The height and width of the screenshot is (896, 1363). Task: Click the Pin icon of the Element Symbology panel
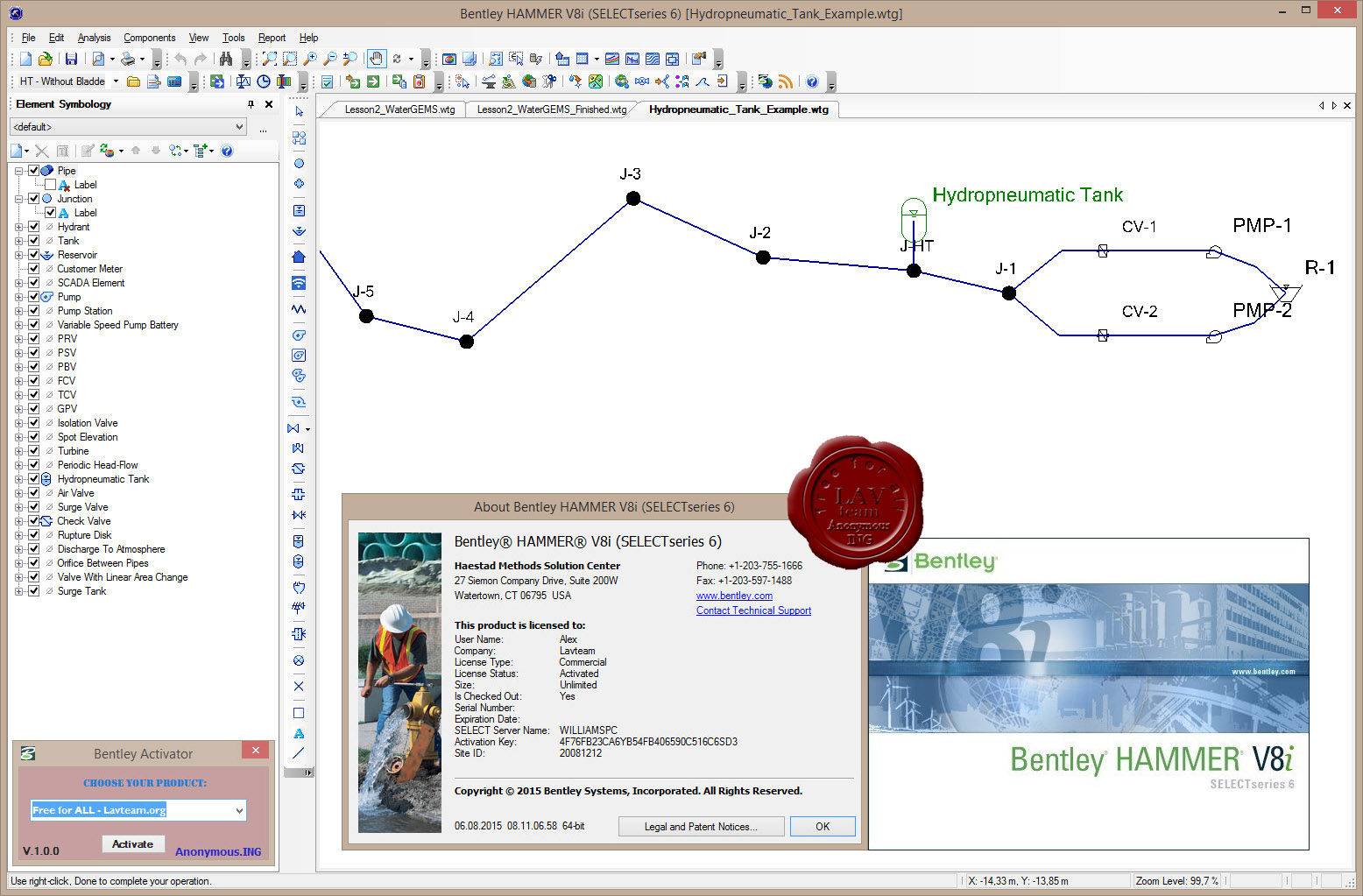pyautogui.click(x=251, y=104)
